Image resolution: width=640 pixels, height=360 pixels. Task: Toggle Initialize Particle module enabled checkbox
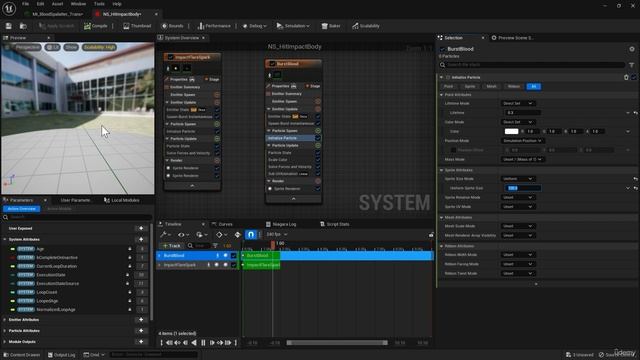pos(633,77)
